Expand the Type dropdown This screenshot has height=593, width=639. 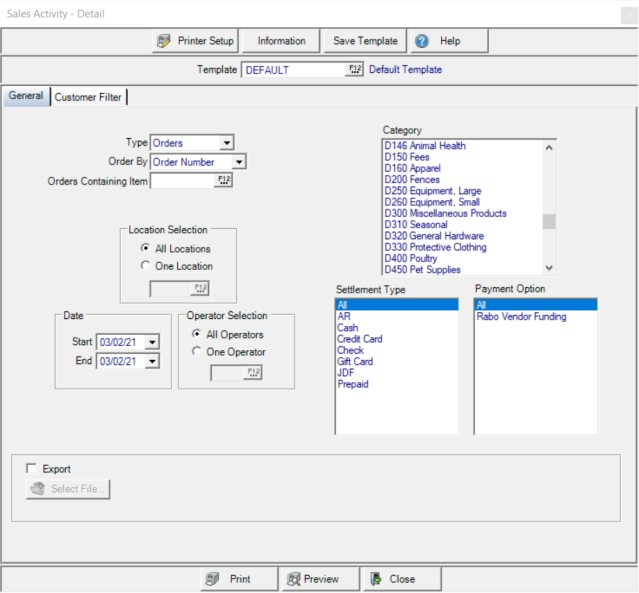(227, 143)
